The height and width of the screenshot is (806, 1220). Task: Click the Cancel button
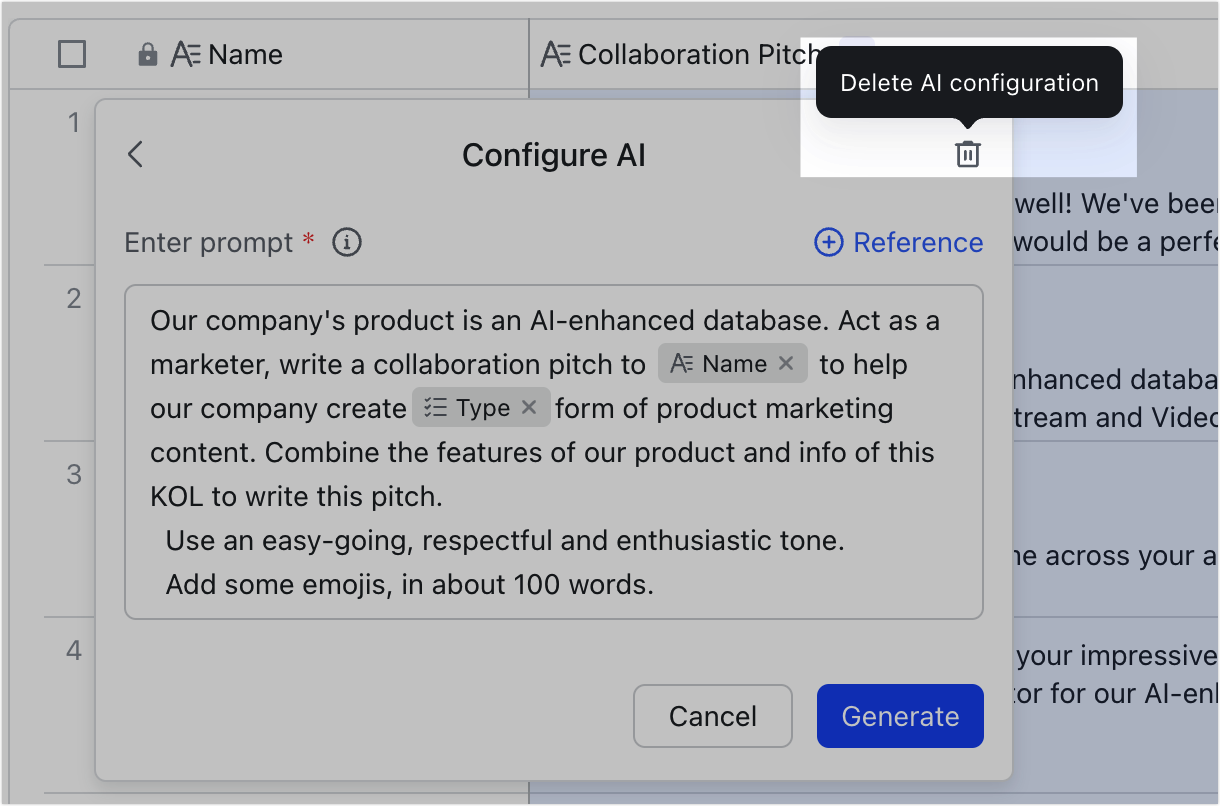(712, 716)
